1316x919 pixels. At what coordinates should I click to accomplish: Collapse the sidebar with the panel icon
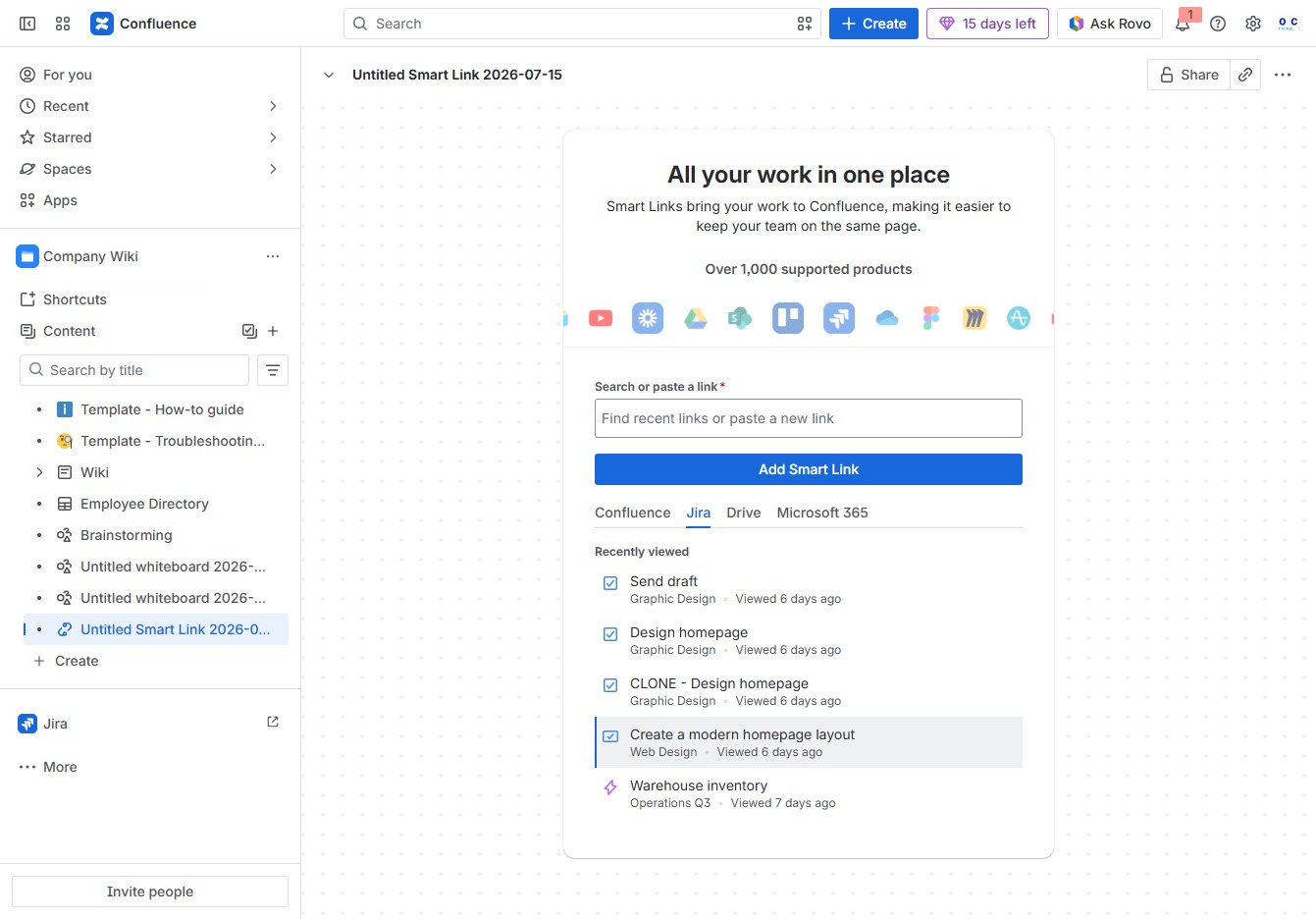(x=27, y=24)
